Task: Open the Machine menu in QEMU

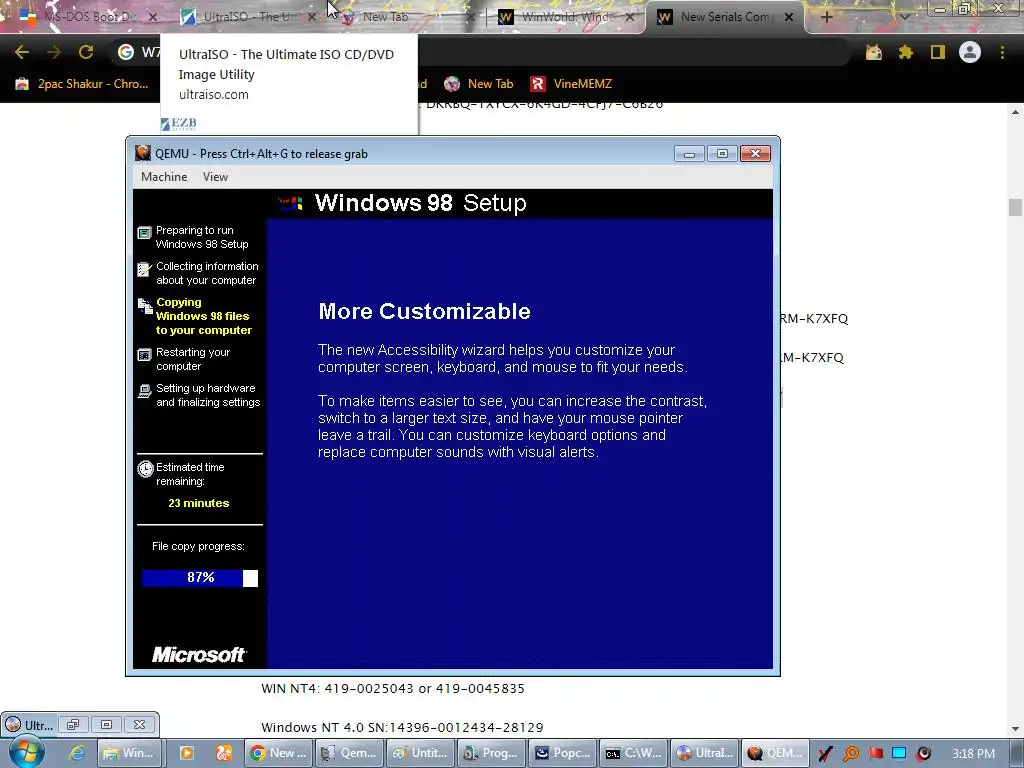Action: (x=164, y=177)
